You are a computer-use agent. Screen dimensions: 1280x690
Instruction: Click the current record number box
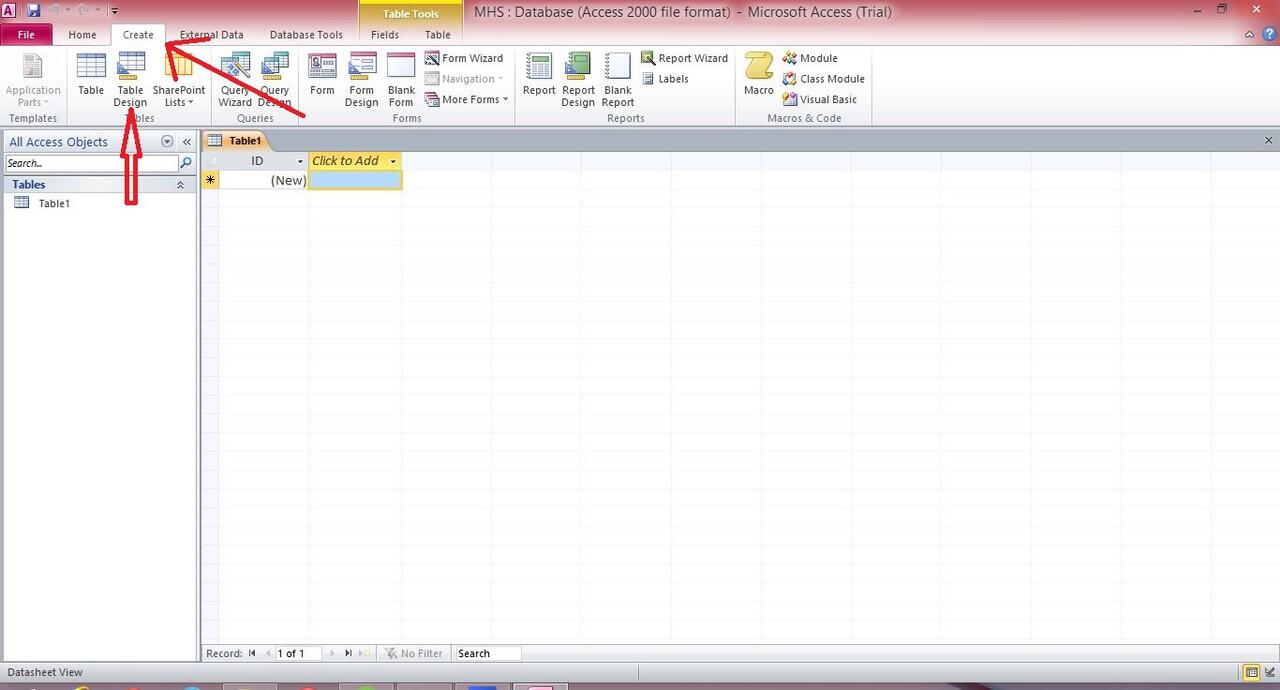point(297,653)
